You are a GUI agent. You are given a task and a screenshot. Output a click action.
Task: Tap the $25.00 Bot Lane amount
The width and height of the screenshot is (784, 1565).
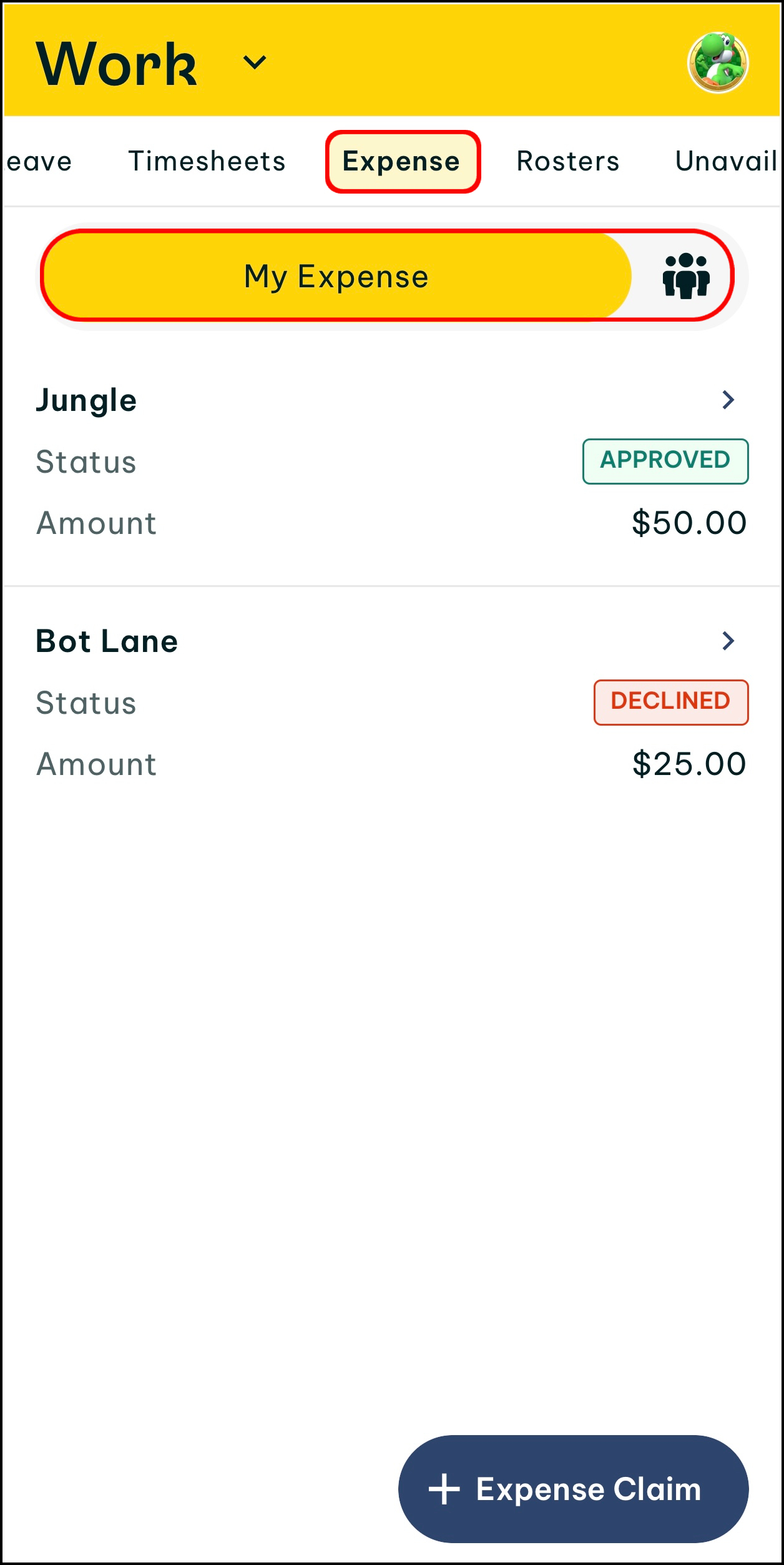[x=688, y=764]
